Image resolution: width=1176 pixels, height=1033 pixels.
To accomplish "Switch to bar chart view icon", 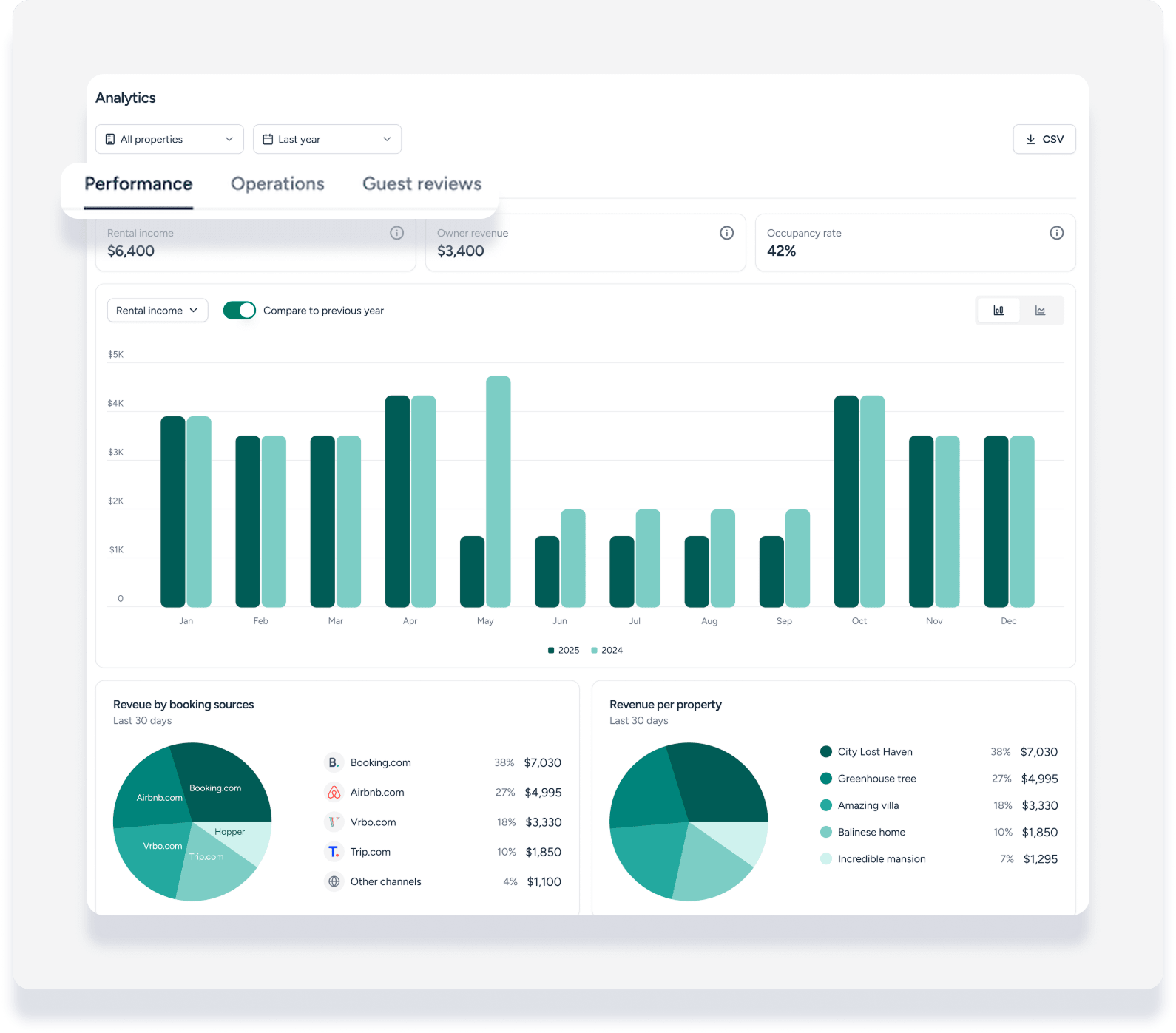I will (x=998, y=311).
